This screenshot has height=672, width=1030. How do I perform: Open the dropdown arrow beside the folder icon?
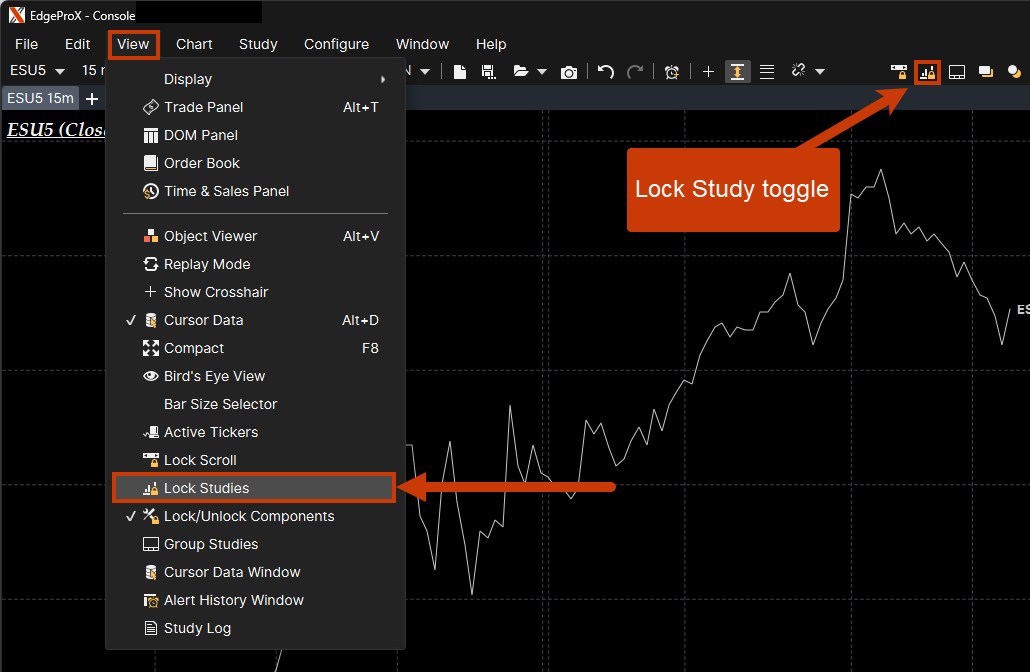coord(542,72)
